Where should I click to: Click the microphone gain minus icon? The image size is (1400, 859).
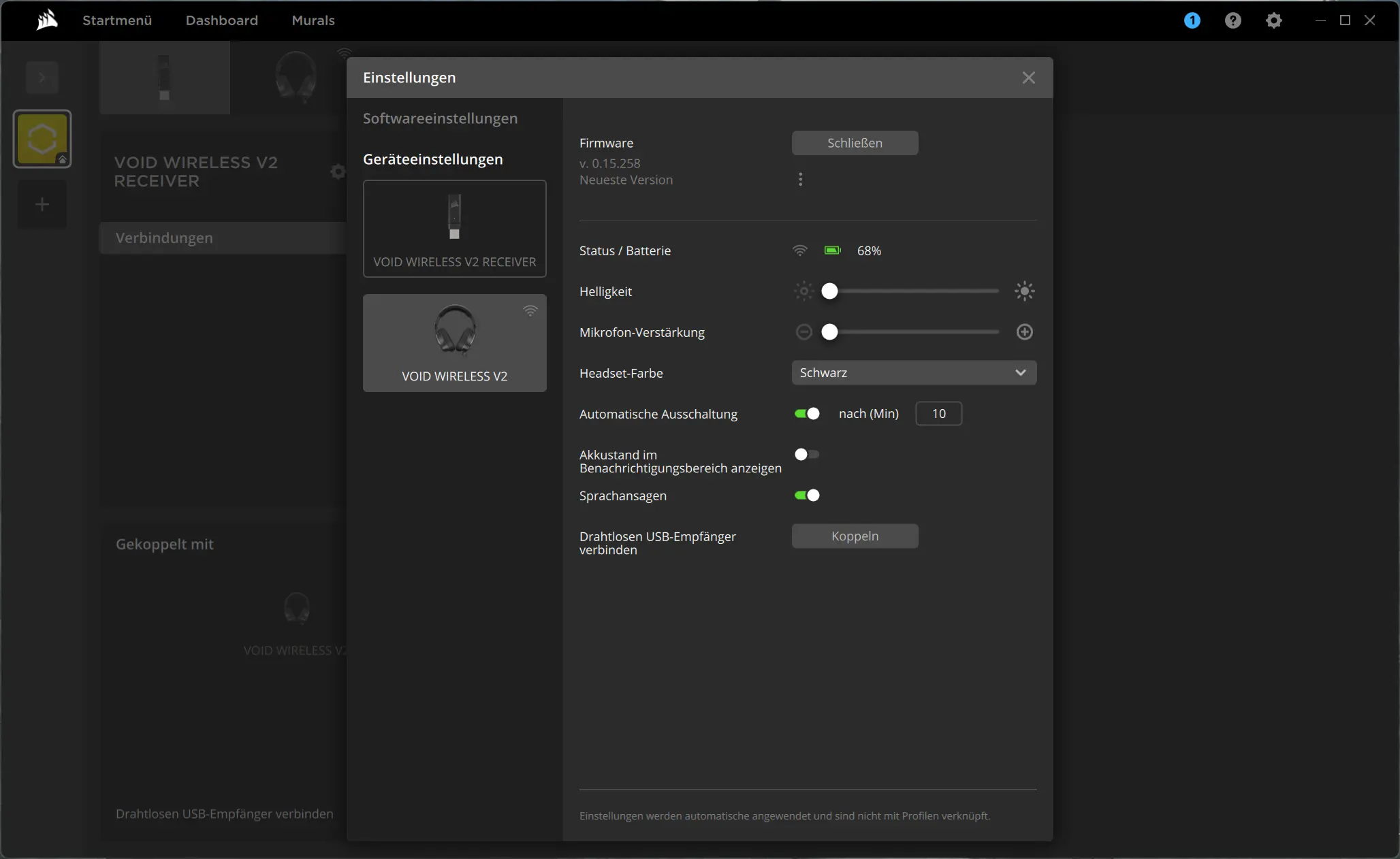coord(804,332)
